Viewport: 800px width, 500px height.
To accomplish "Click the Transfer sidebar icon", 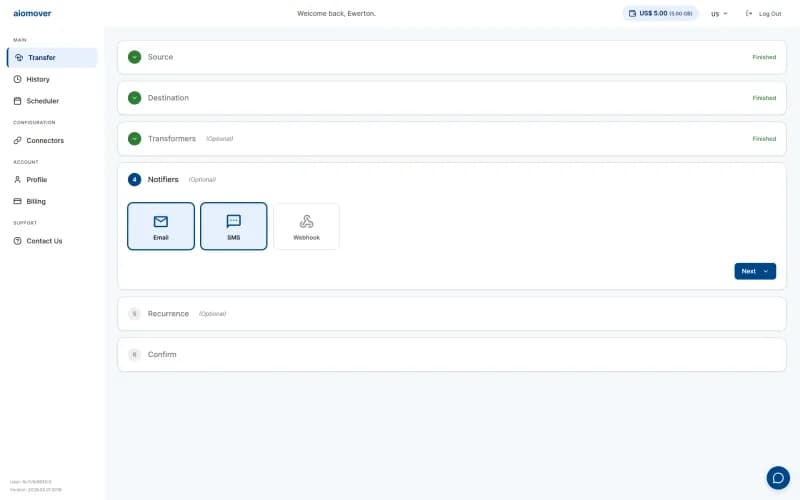I will click(x=19, y=58).
